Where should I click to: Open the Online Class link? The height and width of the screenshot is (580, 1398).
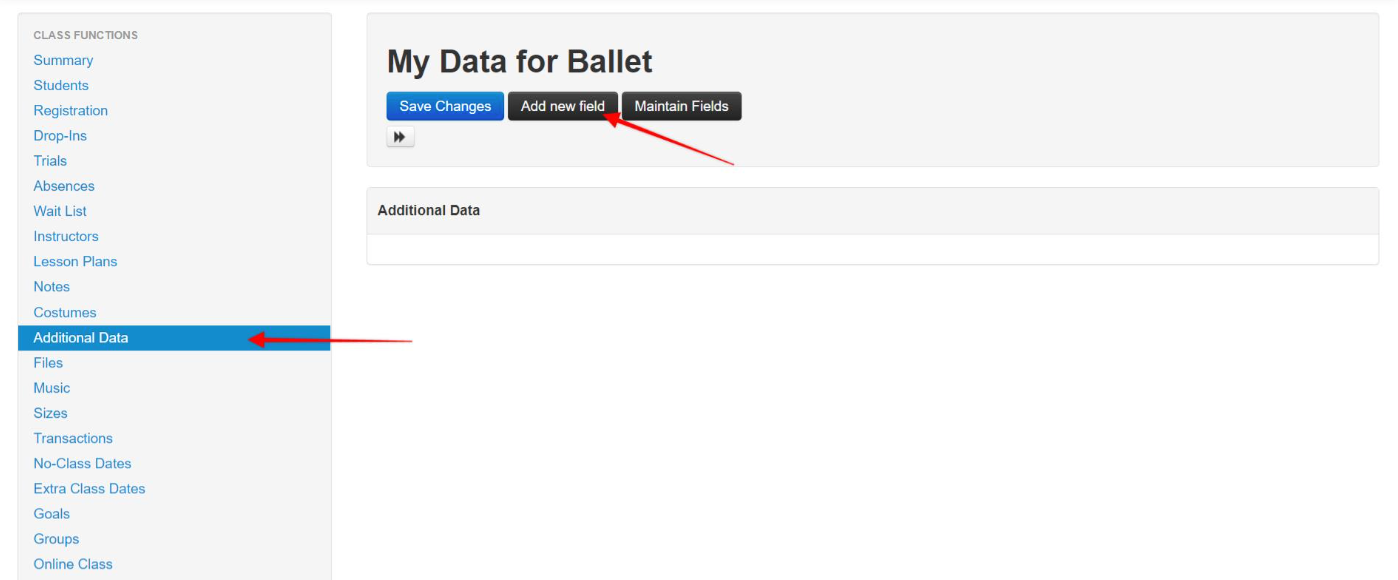tap(73, 564)
